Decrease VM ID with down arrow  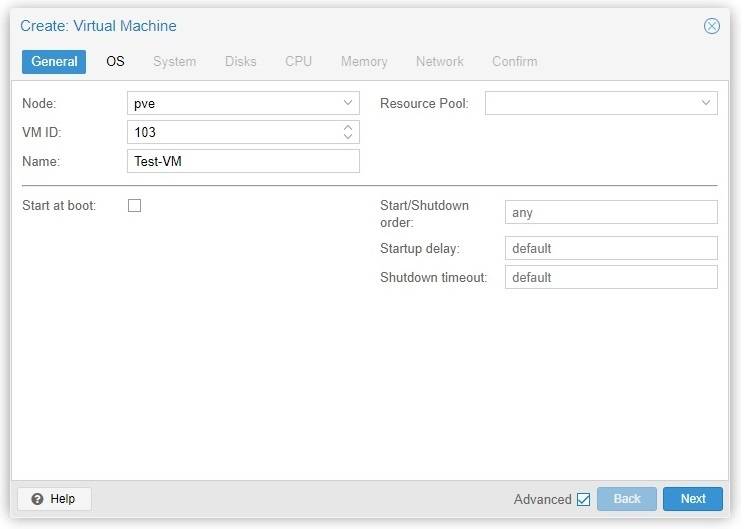click(347, 137)
